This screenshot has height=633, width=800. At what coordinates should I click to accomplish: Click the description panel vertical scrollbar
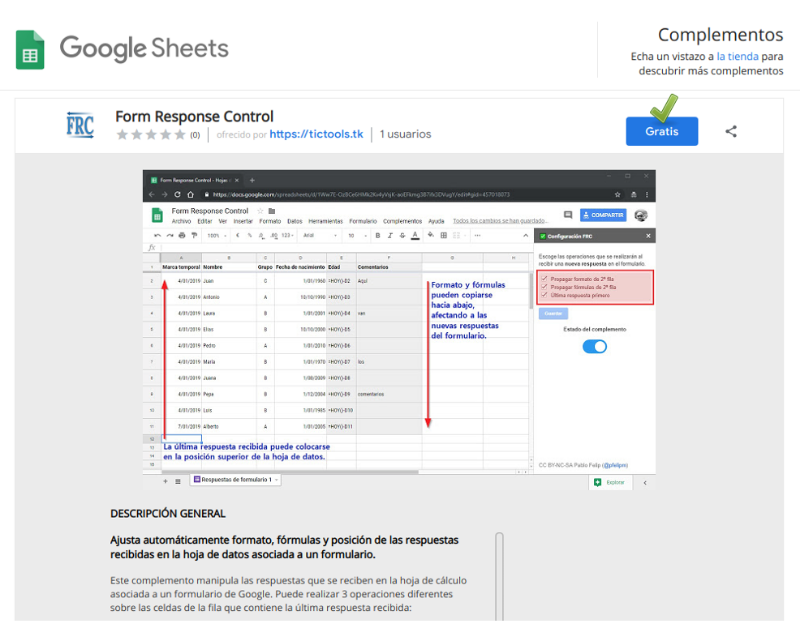click(499, 576)
